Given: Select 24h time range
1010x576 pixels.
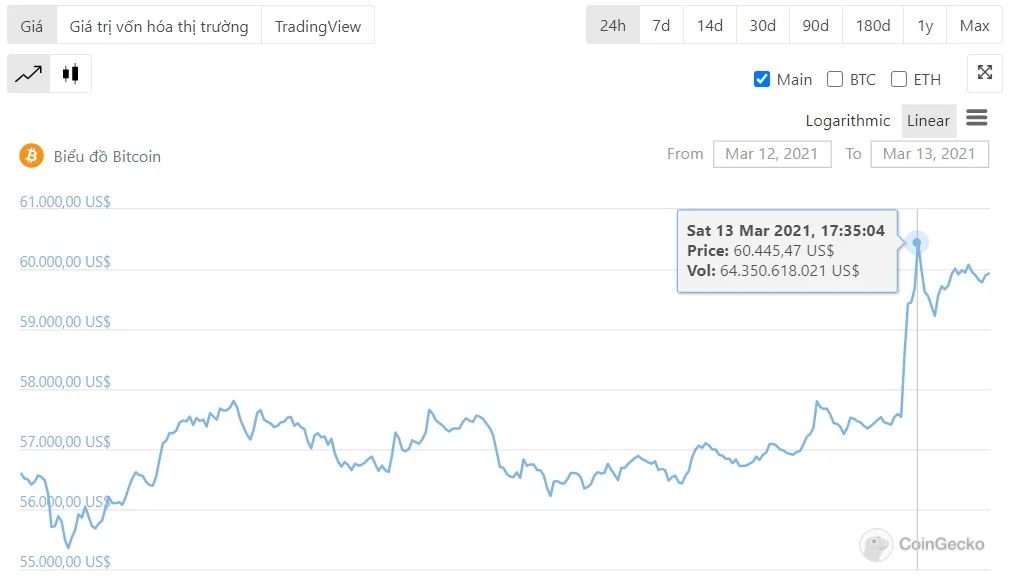Looking at the screenshot, I should point(613,25).
